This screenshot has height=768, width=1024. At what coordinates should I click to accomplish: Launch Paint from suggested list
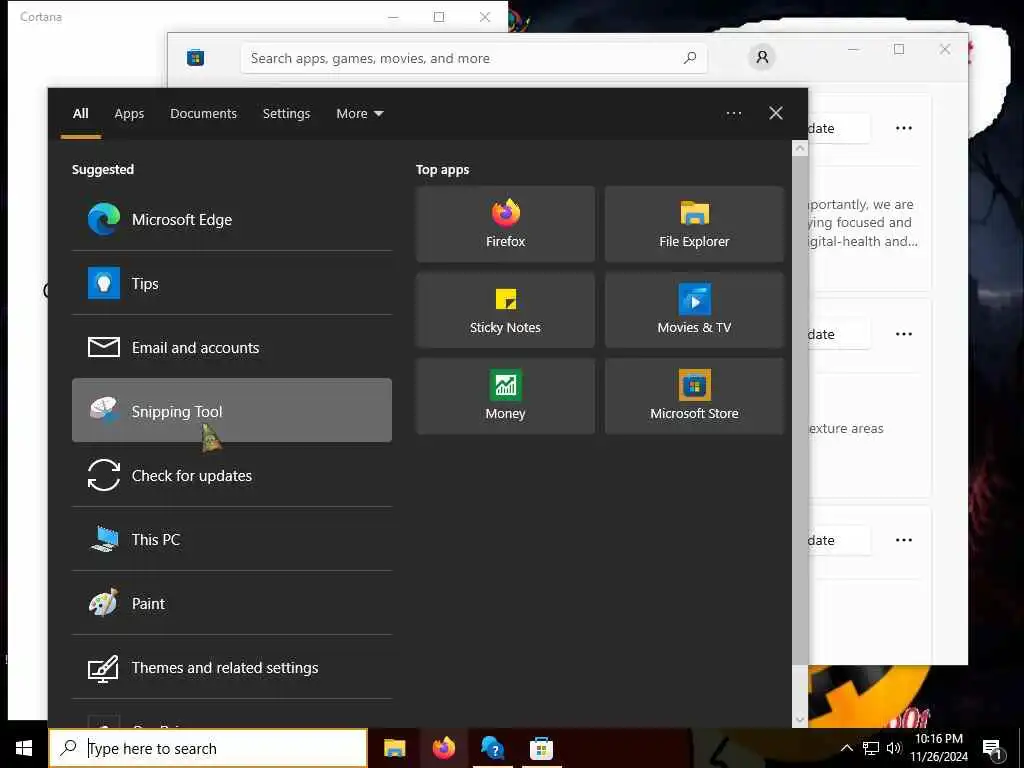tap(232, 603)
